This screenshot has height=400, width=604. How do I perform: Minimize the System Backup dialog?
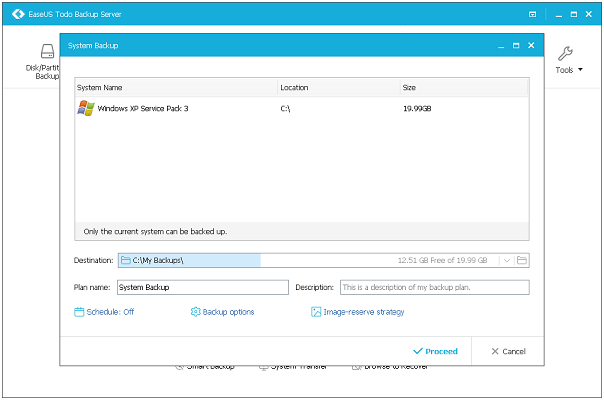click(501, 46)
